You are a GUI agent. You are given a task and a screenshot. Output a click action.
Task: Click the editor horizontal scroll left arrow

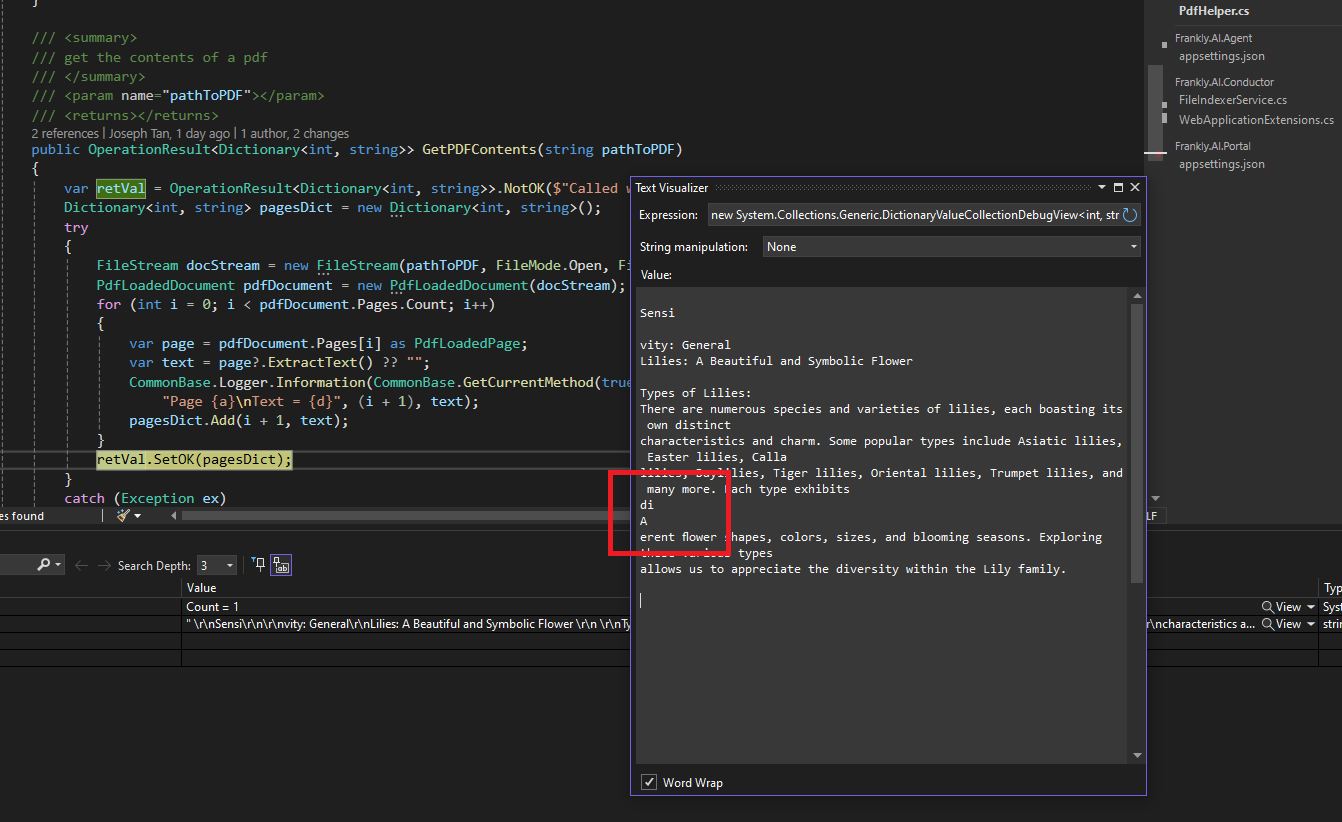tap(174, 516)
